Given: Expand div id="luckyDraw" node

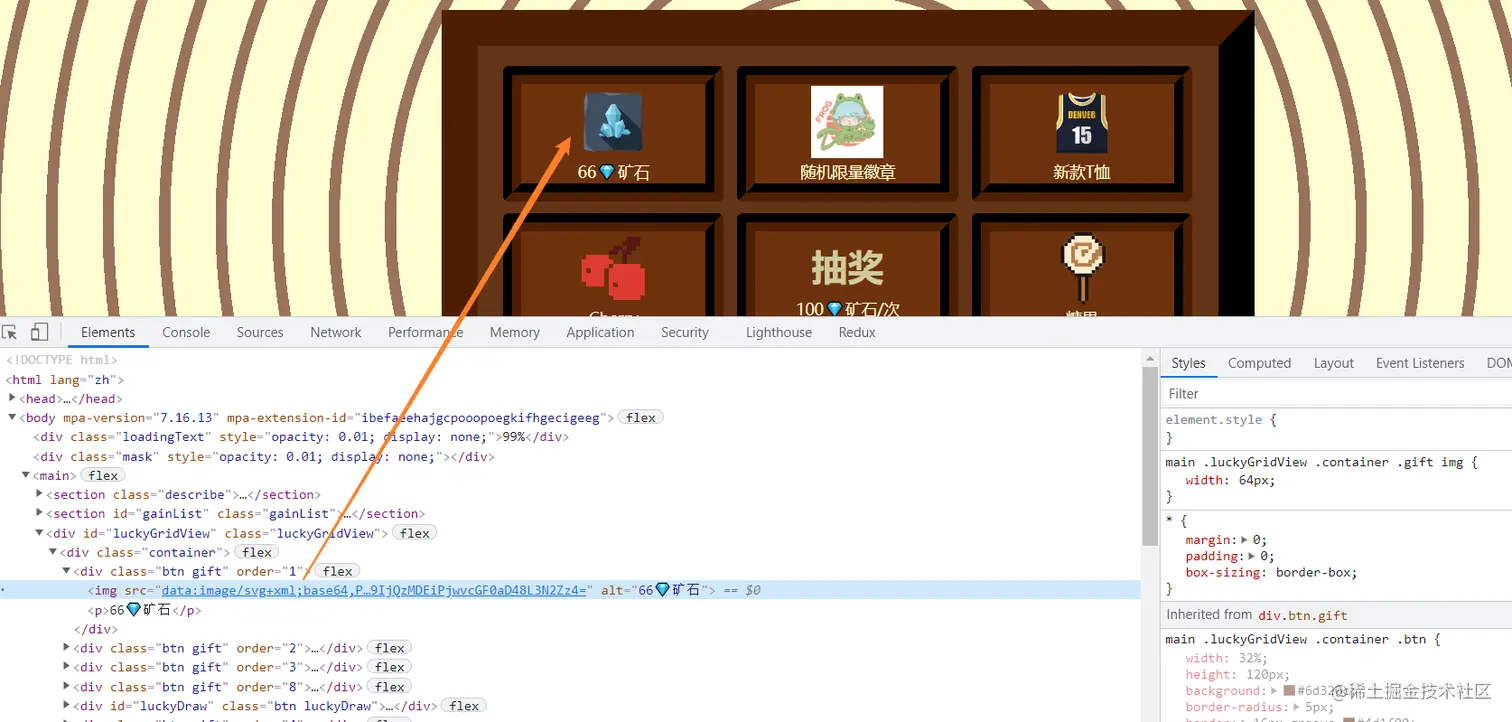Looking at the screenshot, I should coord(67,706).
